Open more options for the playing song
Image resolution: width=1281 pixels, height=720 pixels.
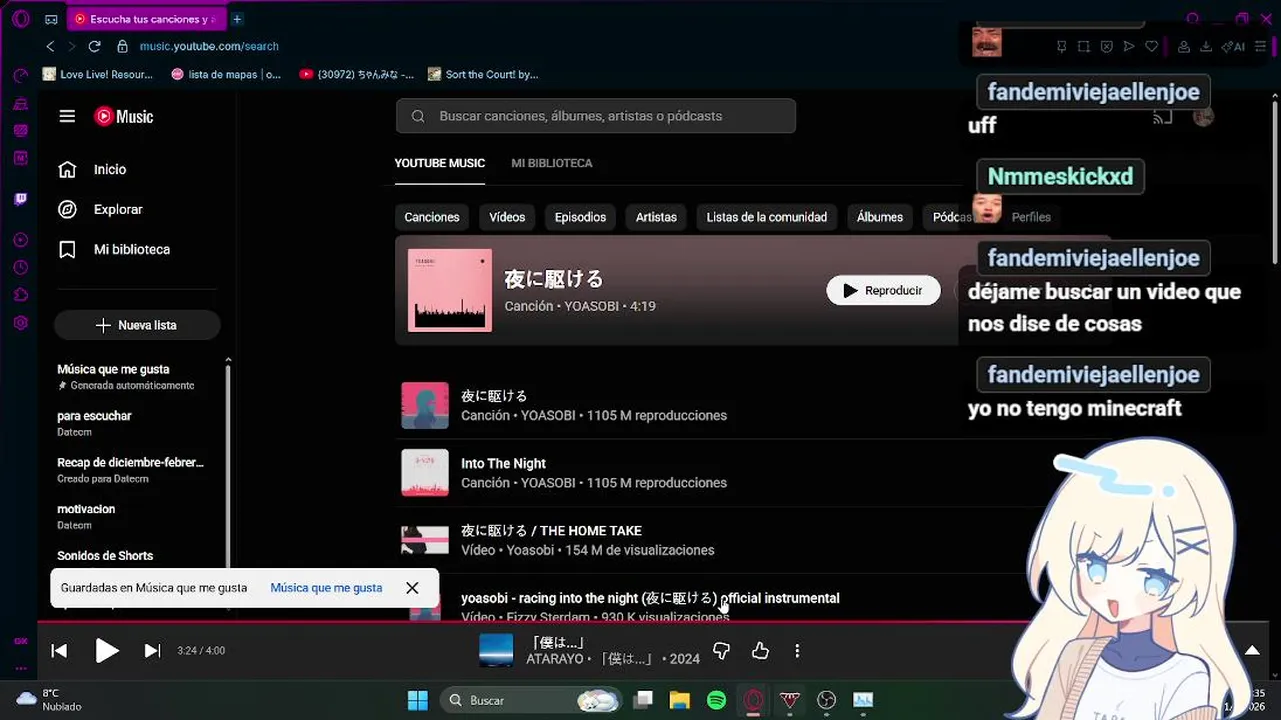point(797,651)
